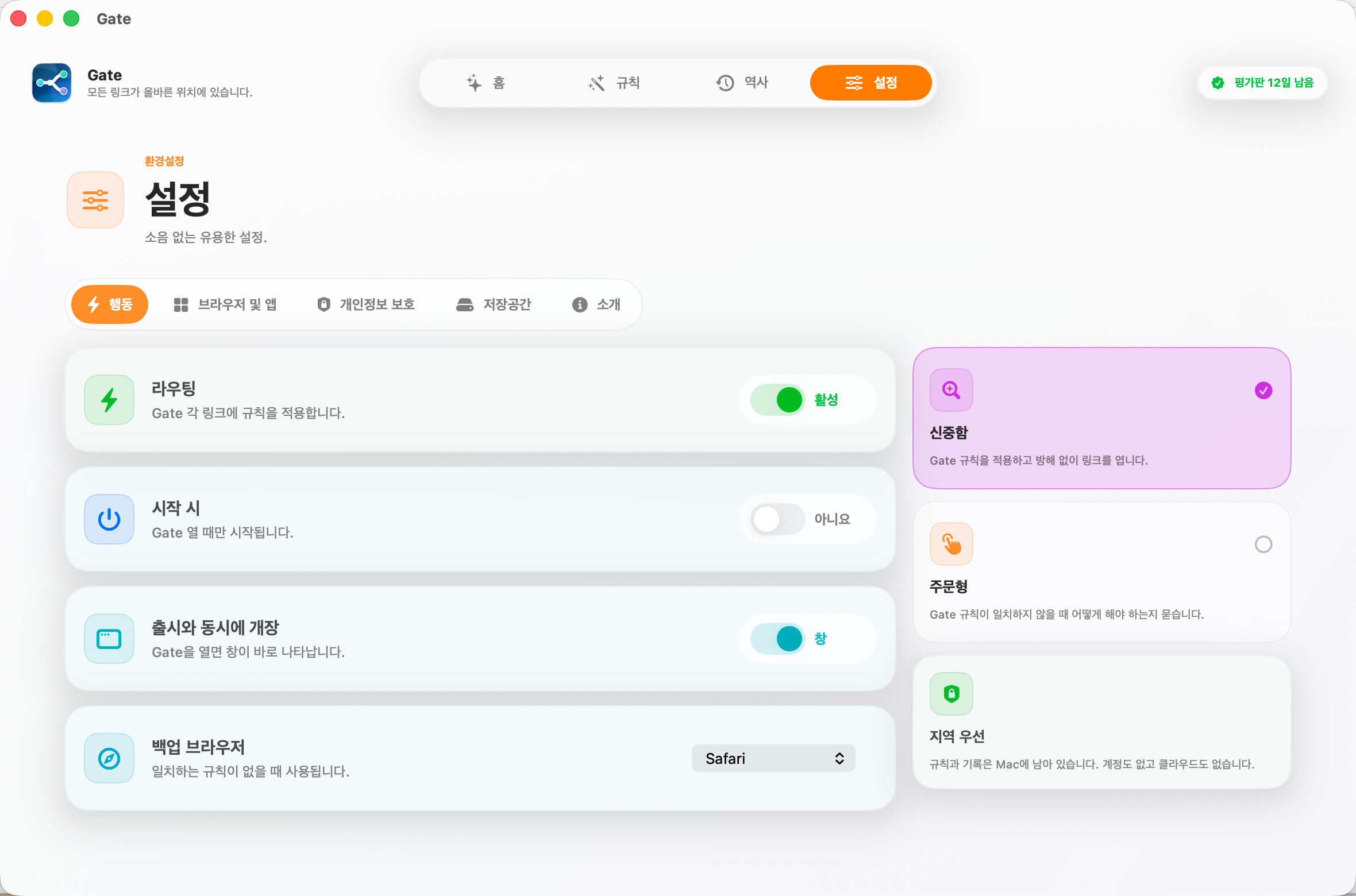Select the 신중함 radio checkmark
1356x896 pixels.
tap(1263, 391)
